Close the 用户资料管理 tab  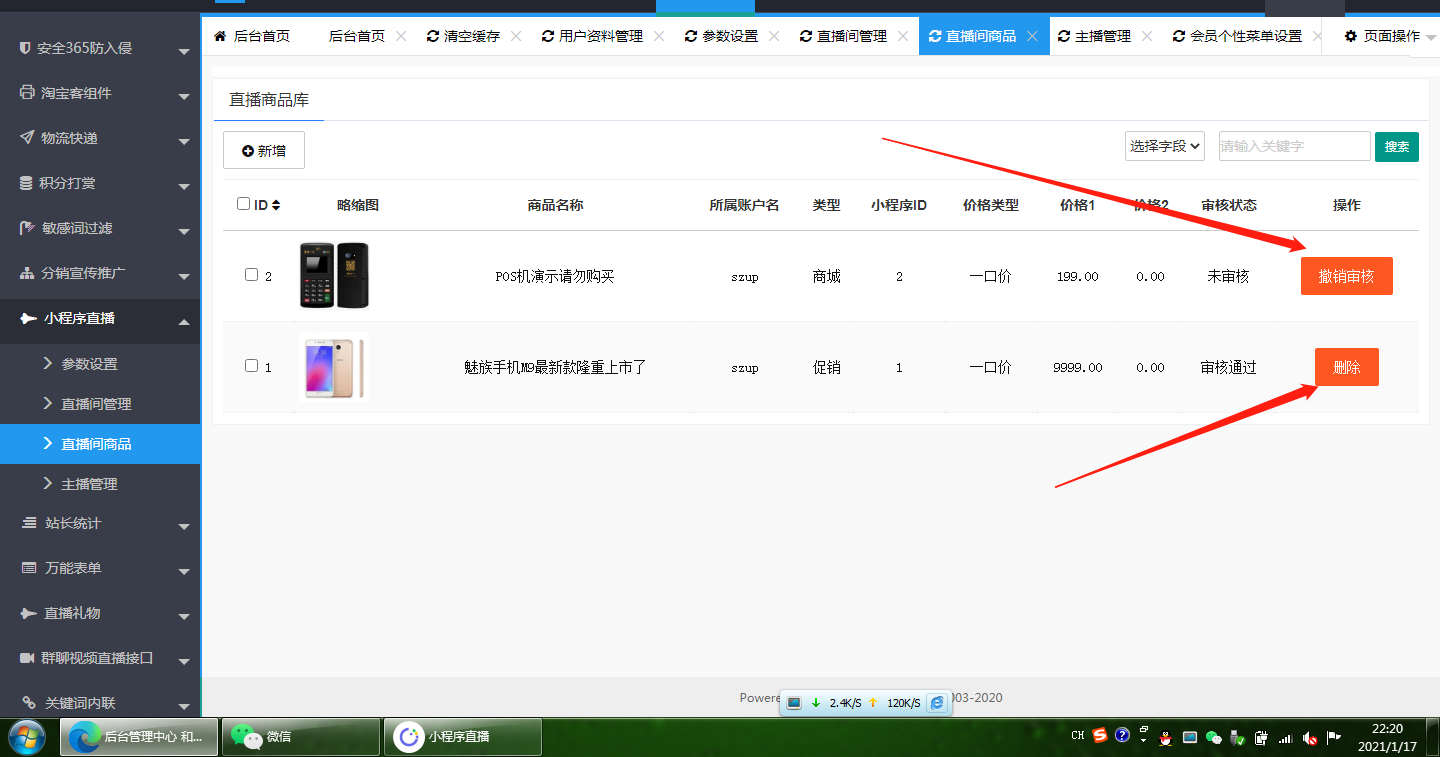click(659, 36)
